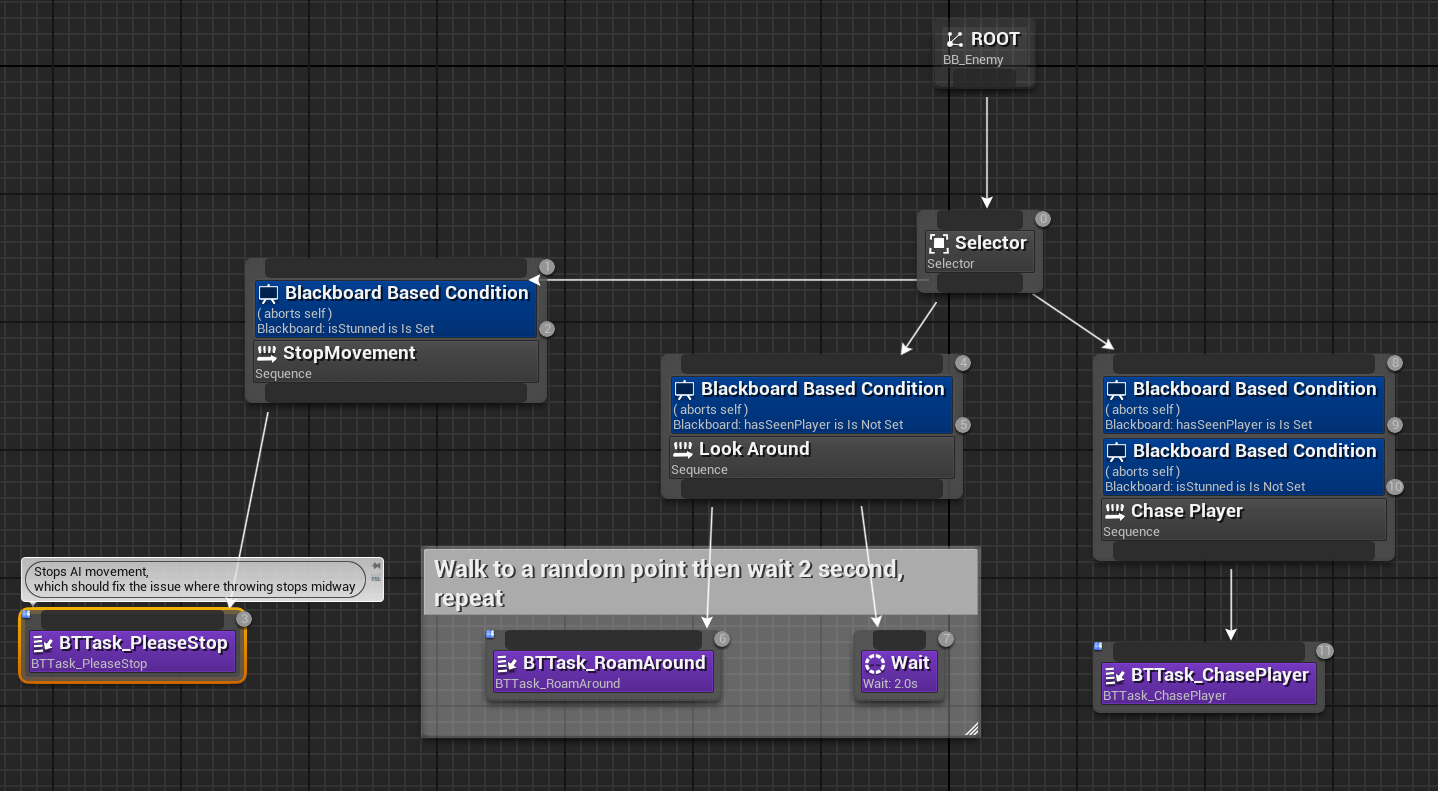This screenshot has width=1438, height=791.
Task: Click the Chase Player sequence icon
Action: (x=1114, y=511)
